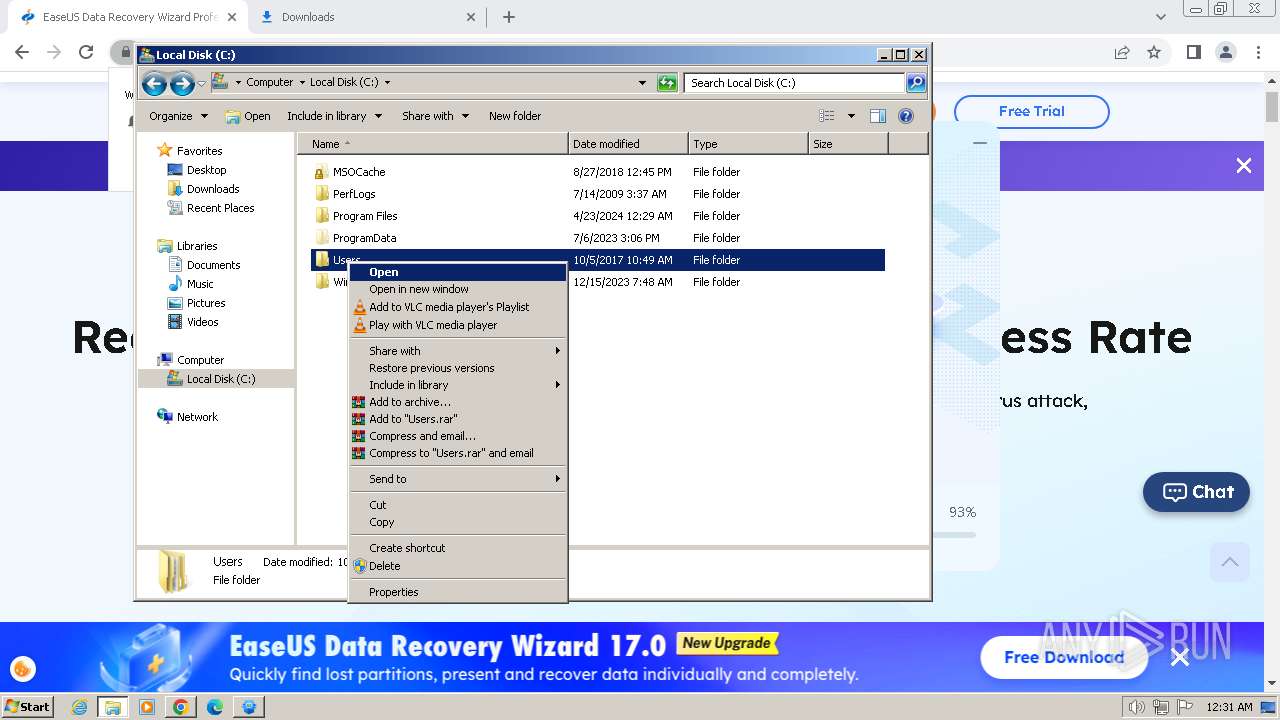Image resolution: width=1280 pixels, height=720 pixels.
Task: Expand Share with submenu in context menu
Action: [457, 351]
